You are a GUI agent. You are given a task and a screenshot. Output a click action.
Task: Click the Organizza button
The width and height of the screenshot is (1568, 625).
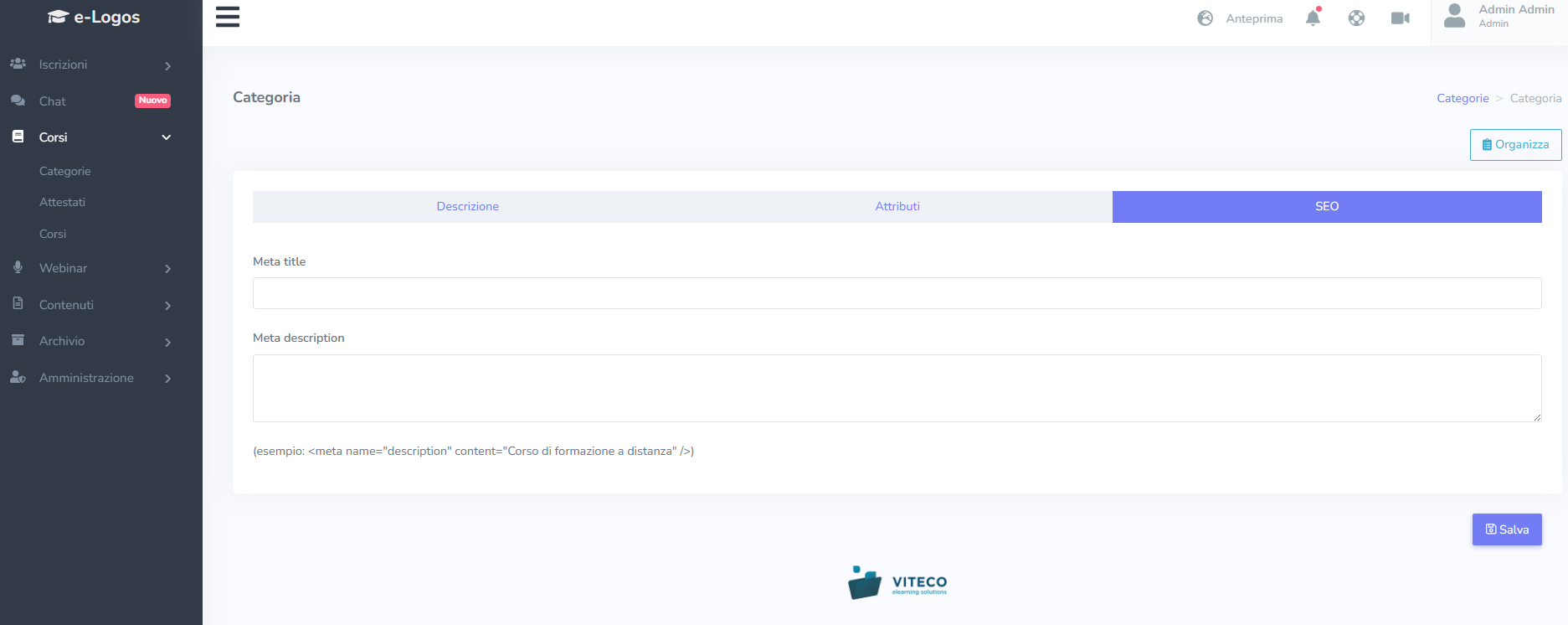click(x=1515, y=145)
